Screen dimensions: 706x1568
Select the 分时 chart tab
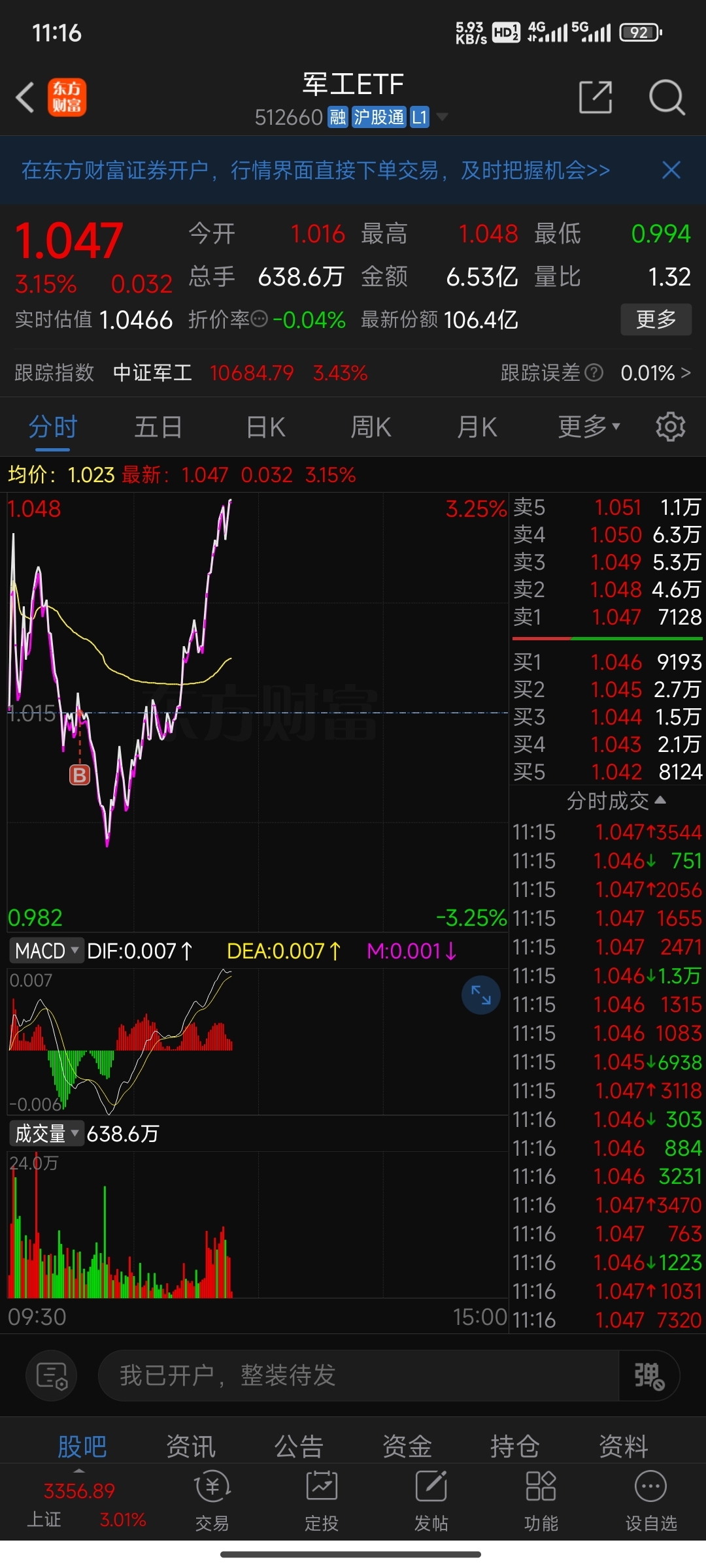point(53,427)
